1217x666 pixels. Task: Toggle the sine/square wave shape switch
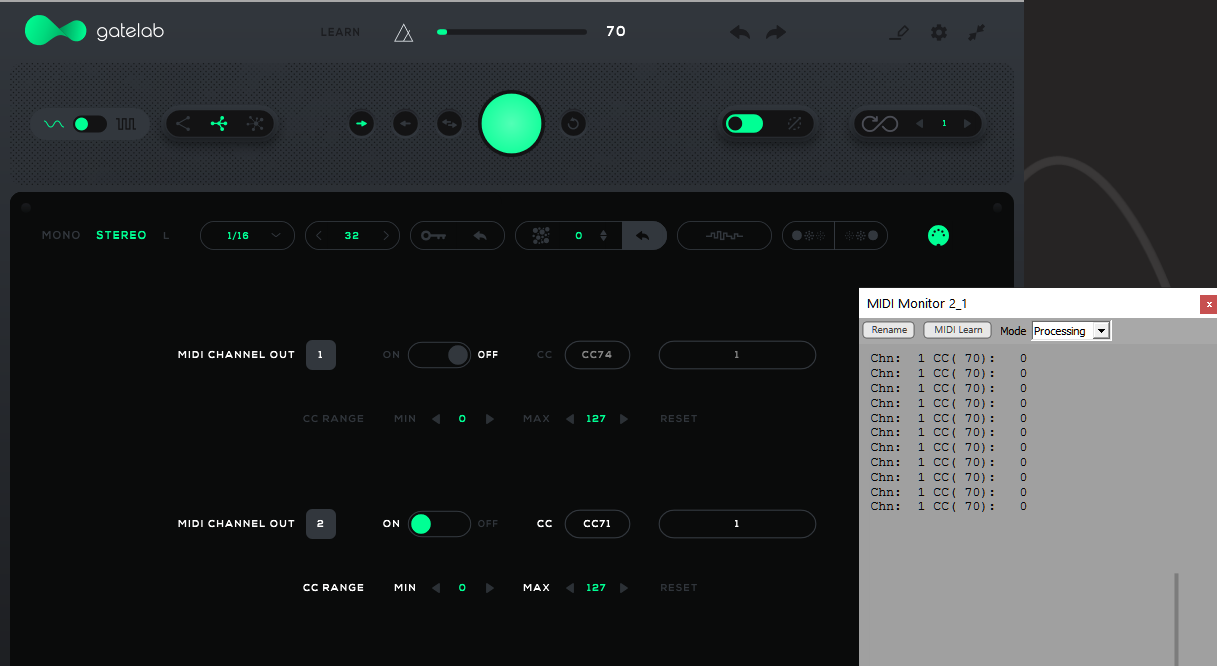pyautogui.click(x=90, y=124)
